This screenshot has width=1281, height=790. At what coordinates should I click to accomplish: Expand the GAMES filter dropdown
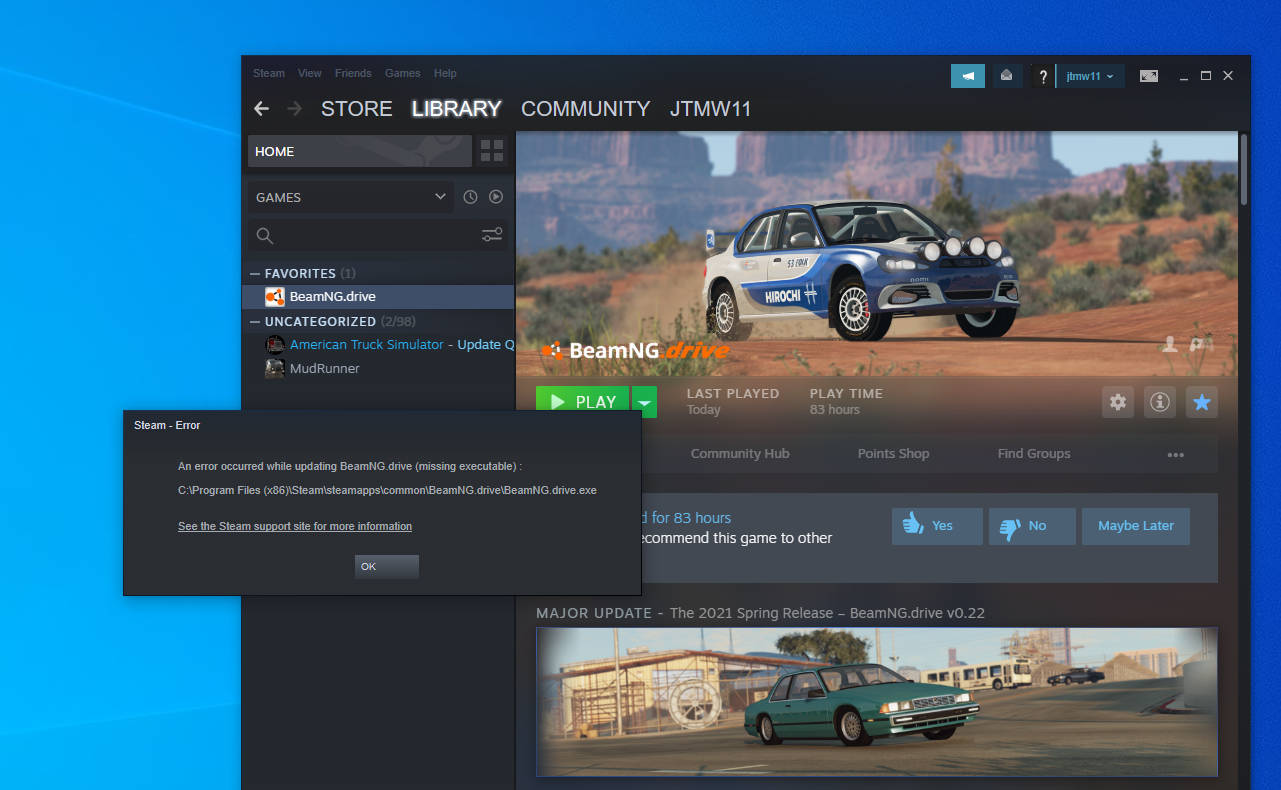(x=351, y=197)
